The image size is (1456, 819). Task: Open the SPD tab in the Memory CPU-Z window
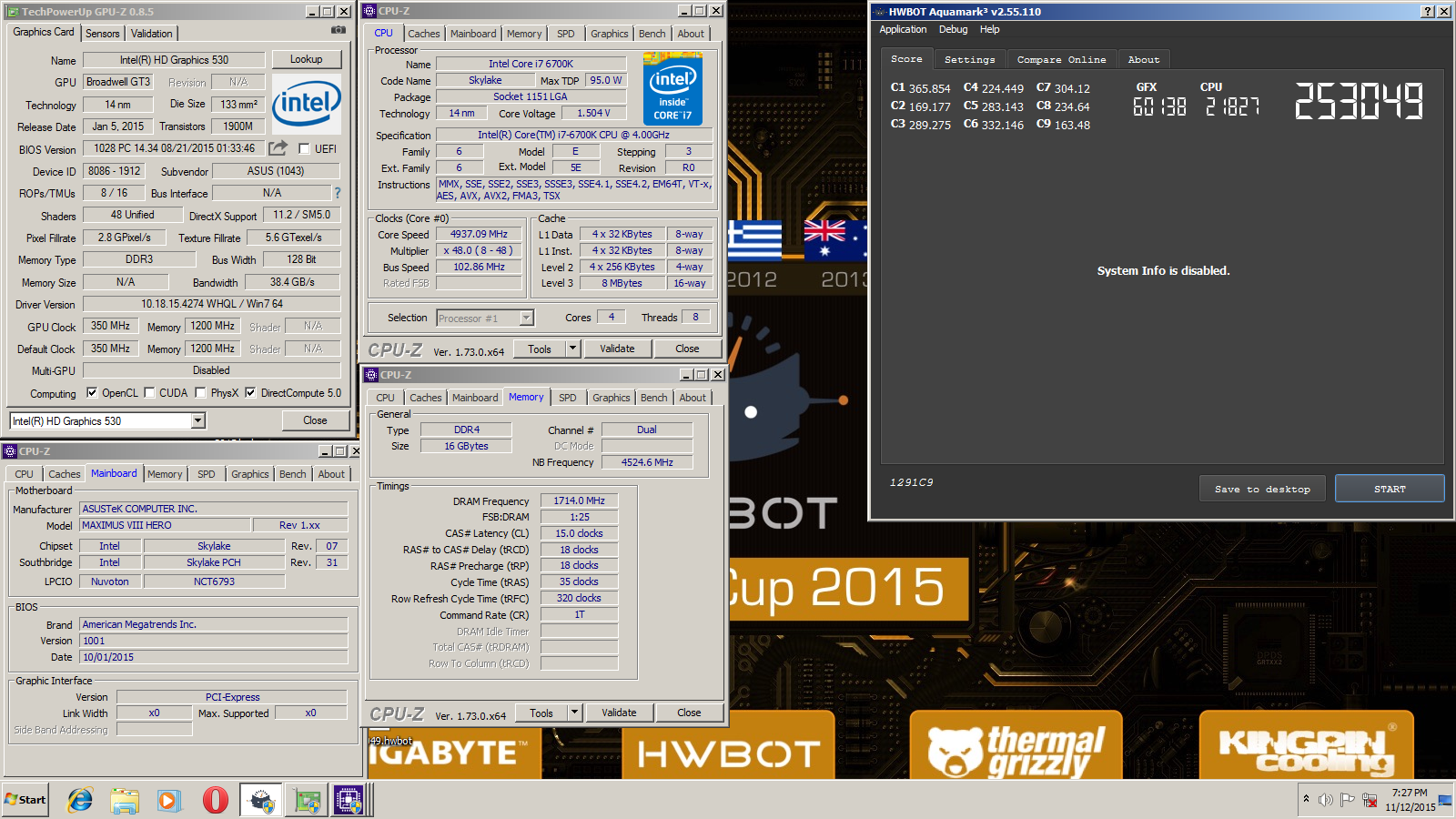click(x=568, y=398)
